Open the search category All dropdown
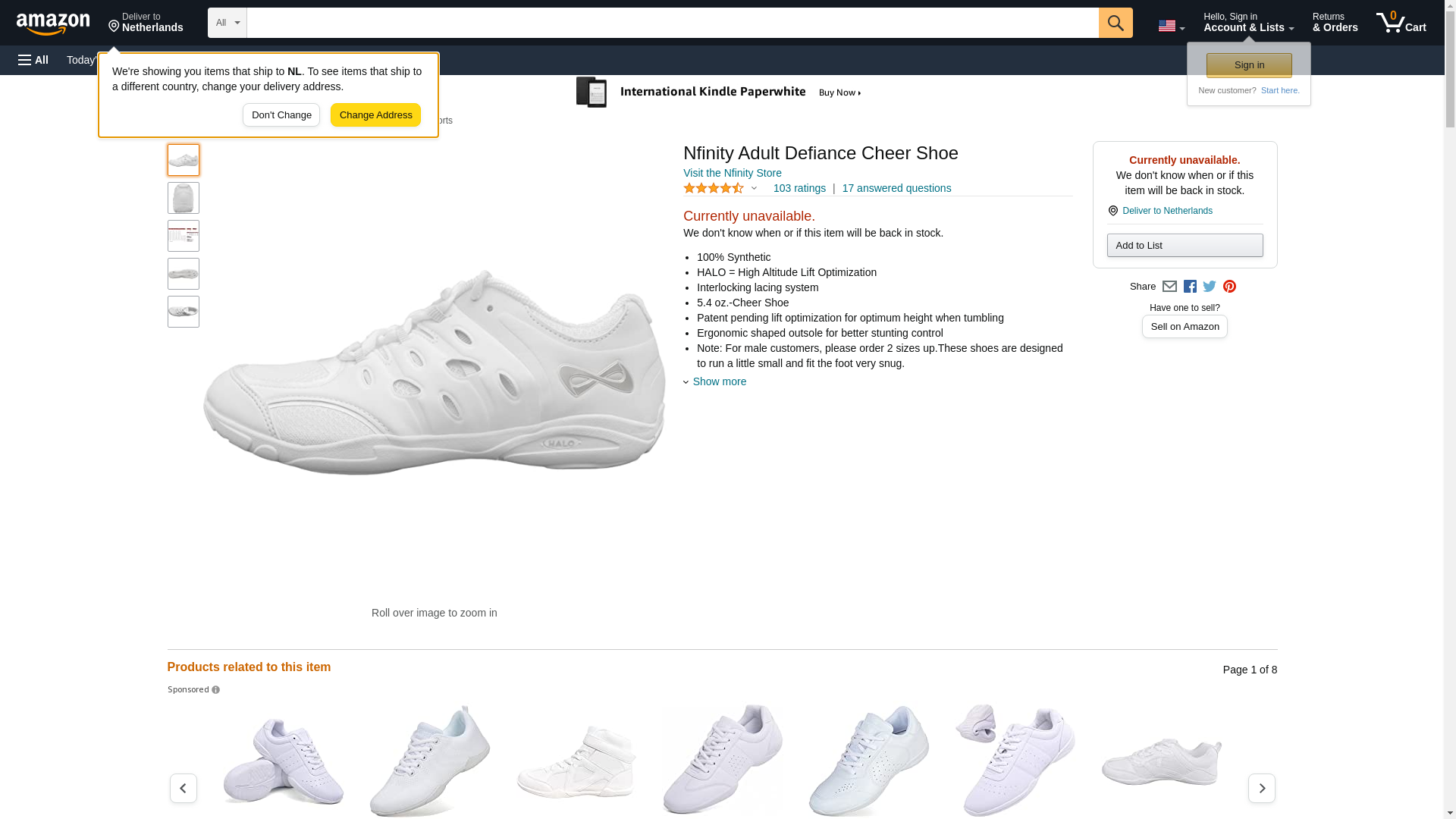Screen dimensions: 1456x819 point(227,23)
